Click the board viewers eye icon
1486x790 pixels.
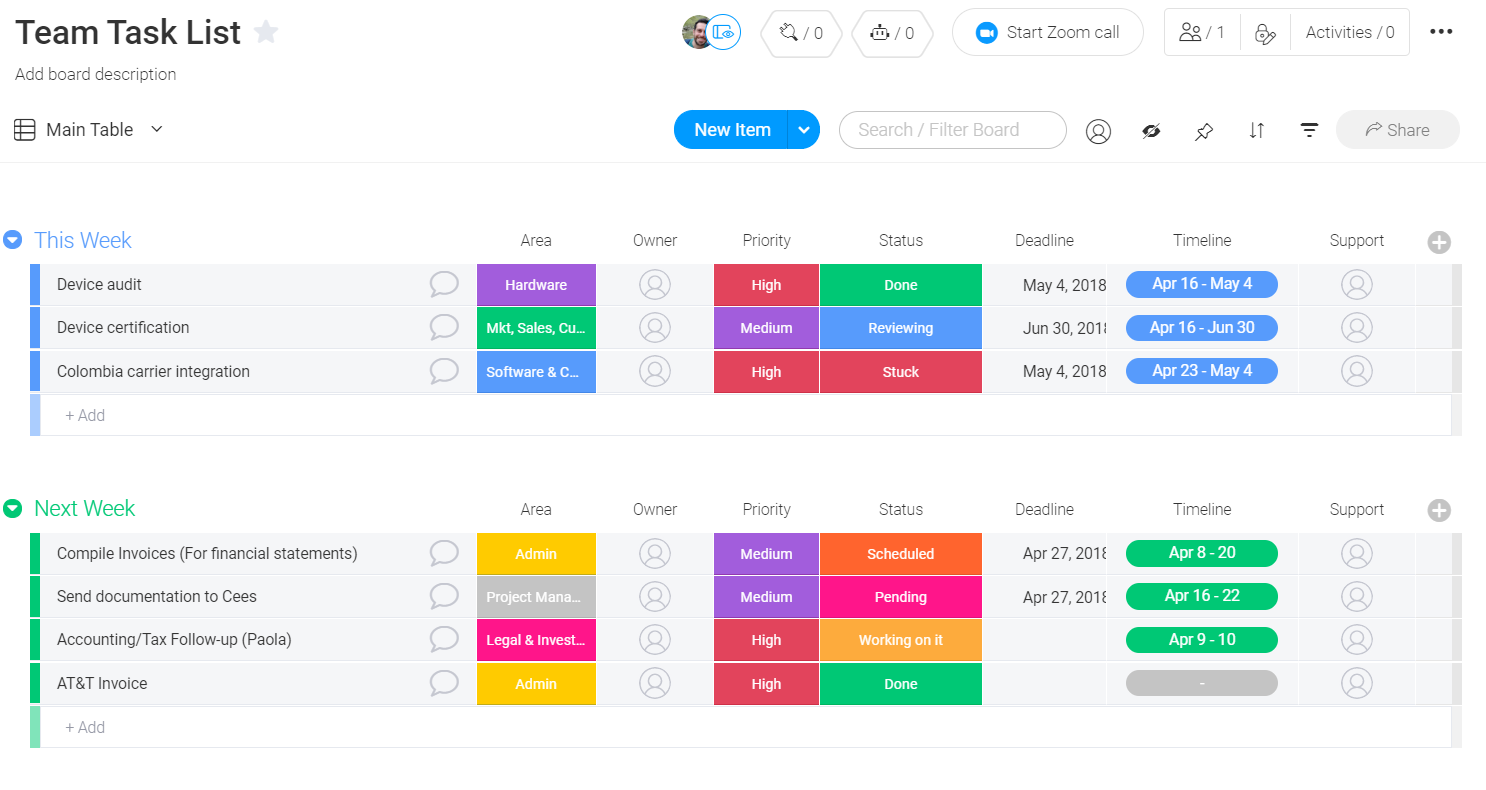click(724, 33)
